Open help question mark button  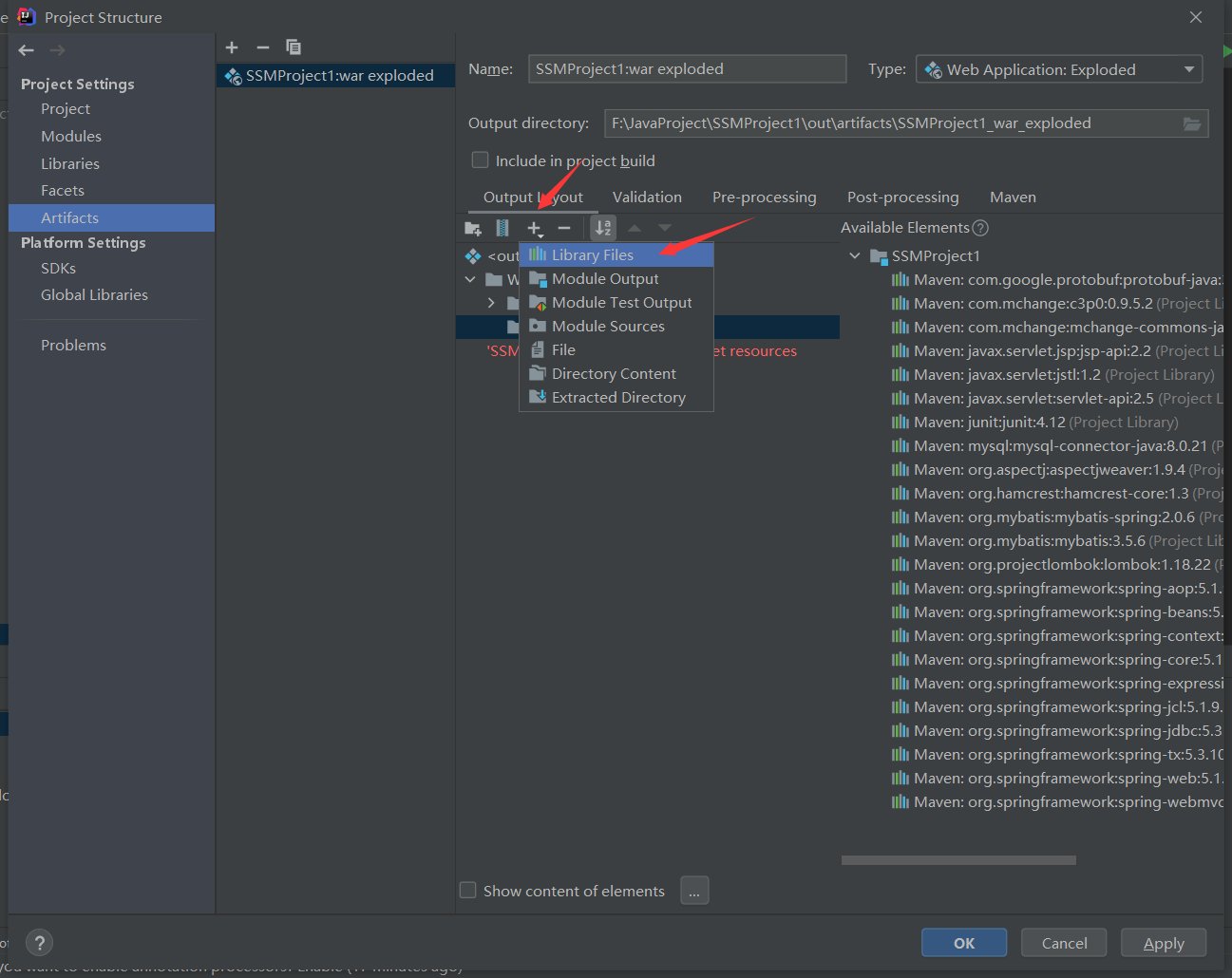point(39,943)
